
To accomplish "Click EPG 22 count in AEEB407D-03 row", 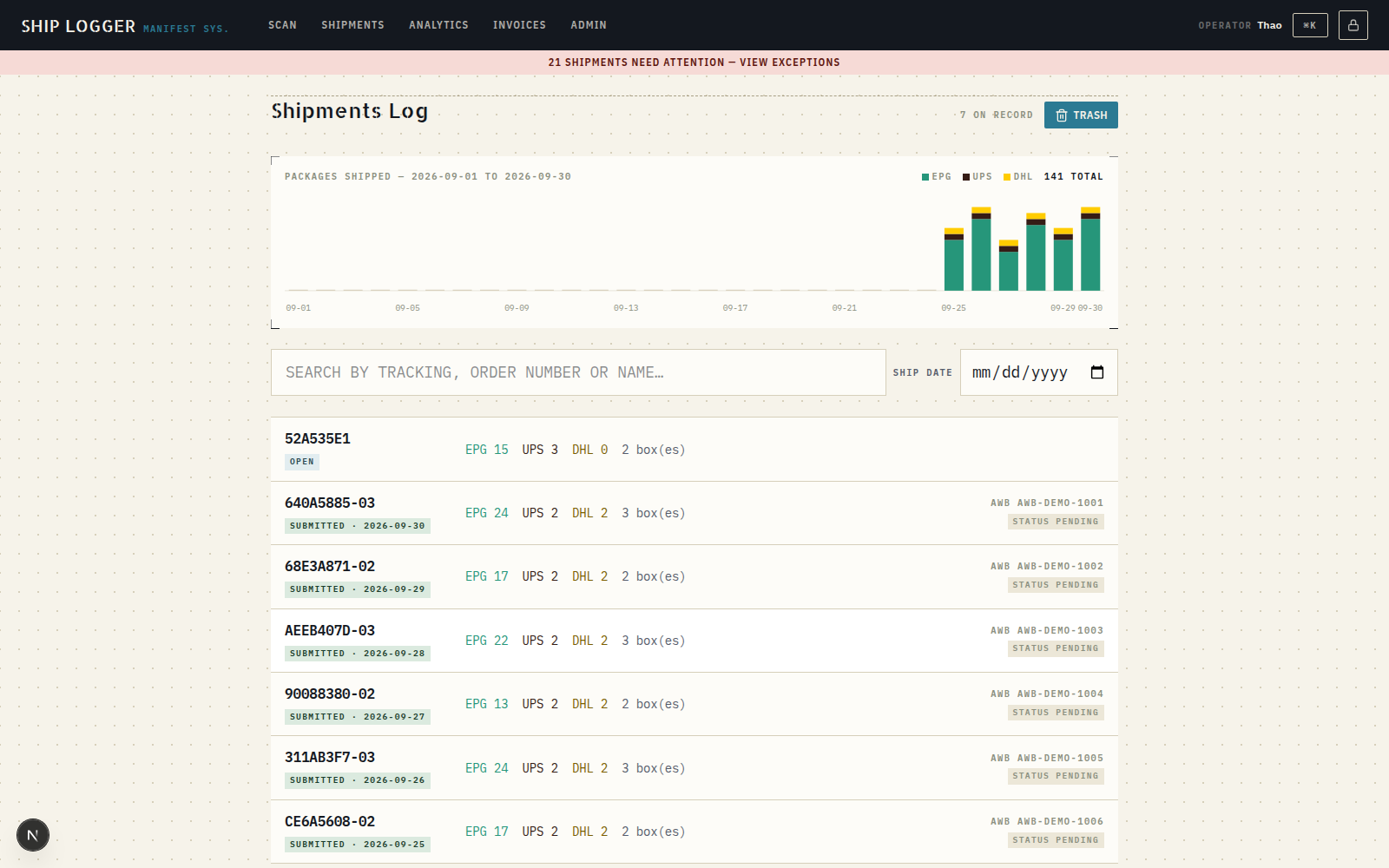I will click(487, 641).
